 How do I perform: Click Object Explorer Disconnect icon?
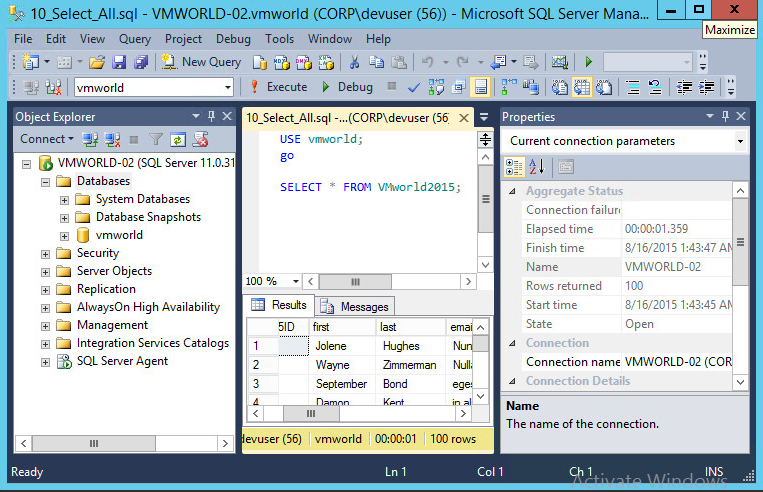point(112,140)
